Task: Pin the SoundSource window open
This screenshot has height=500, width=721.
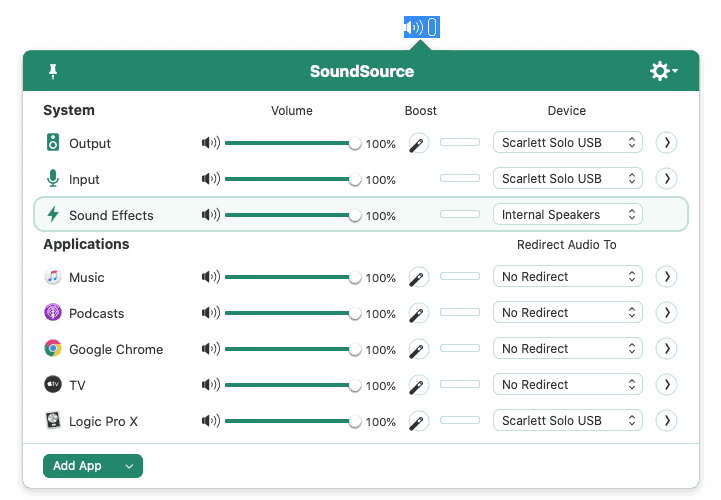Action: (x=53, y=71)
